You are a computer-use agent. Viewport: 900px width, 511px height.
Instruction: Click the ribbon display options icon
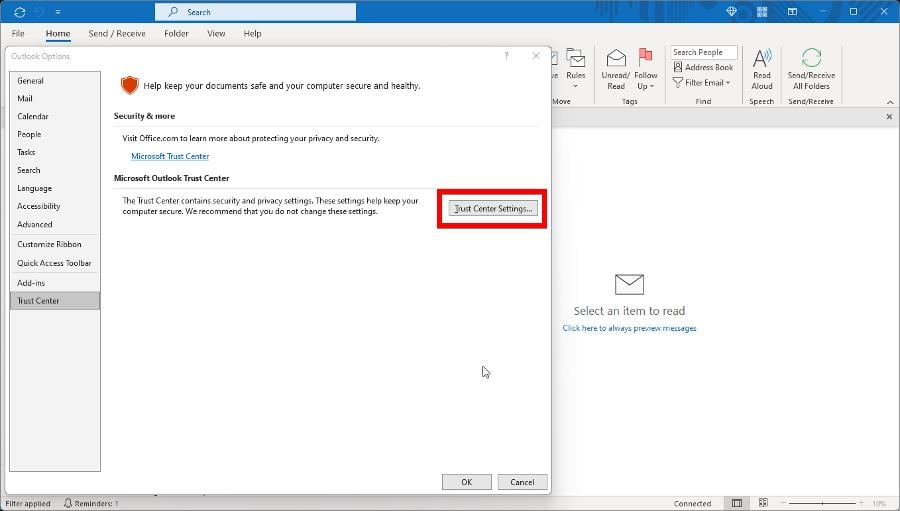tap(793, 11)
